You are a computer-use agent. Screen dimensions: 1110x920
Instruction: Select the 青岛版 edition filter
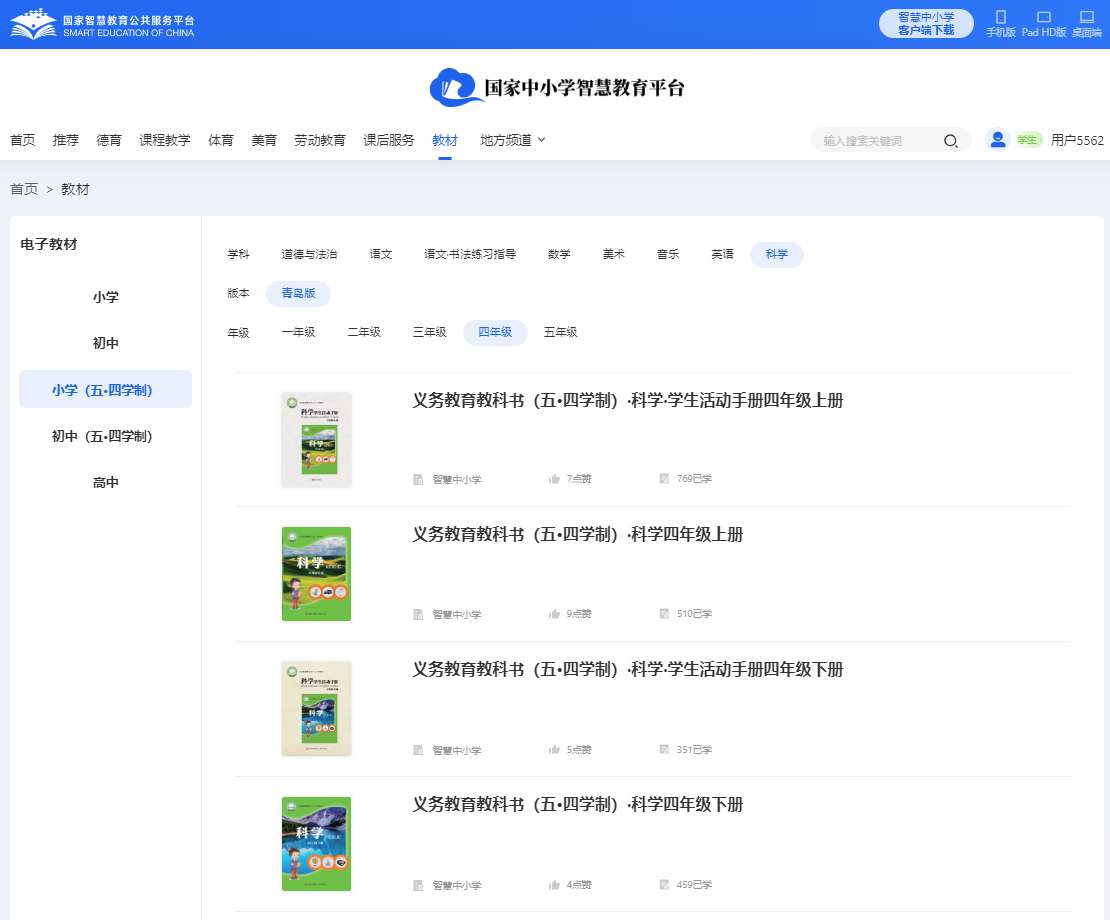pyautogui.click(x=298, y=293)
